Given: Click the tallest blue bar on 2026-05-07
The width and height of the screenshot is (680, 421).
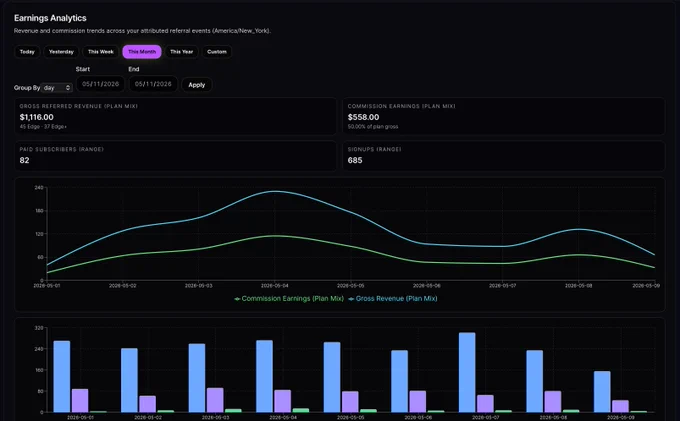Looking at the screenshot, I should point(467,372).
